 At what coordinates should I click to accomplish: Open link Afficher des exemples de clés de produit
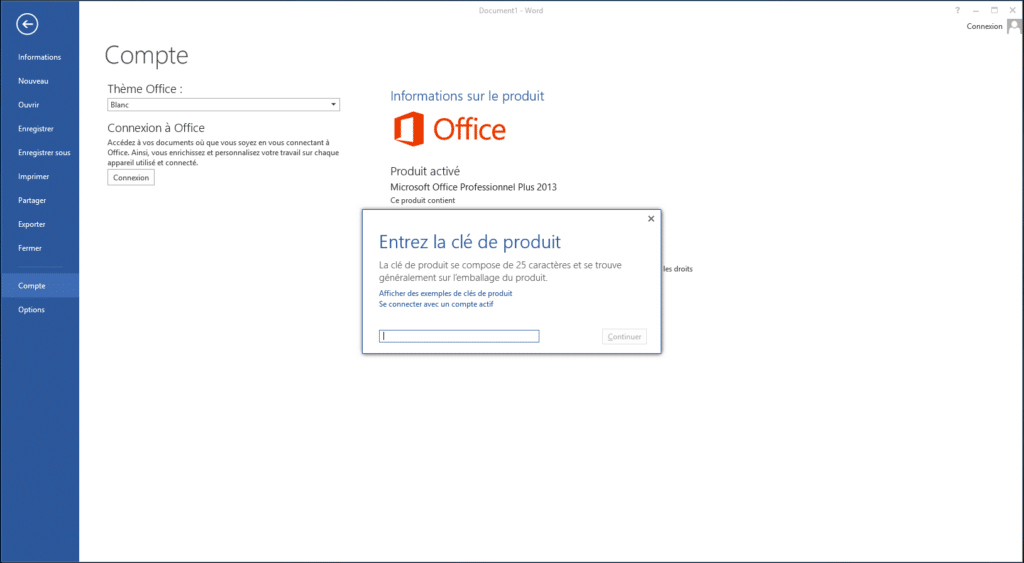445,293
